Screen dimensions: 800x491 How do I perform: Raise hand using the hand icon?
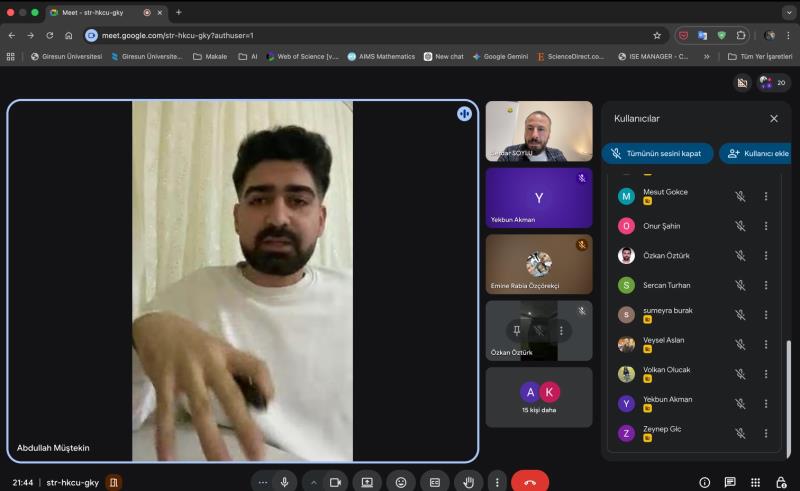468,482
